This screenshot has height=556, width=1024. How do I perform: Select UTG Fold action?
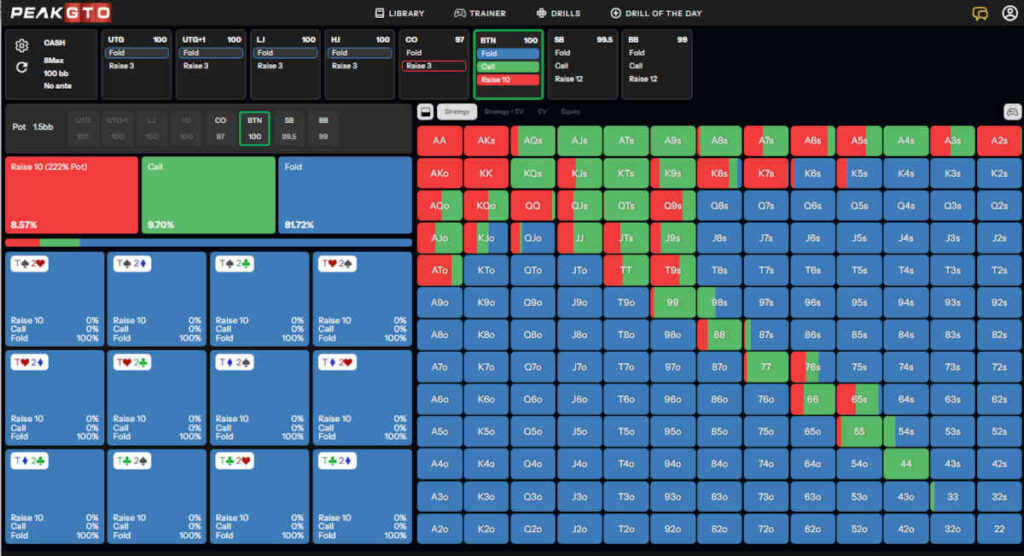tap(136, 53)
